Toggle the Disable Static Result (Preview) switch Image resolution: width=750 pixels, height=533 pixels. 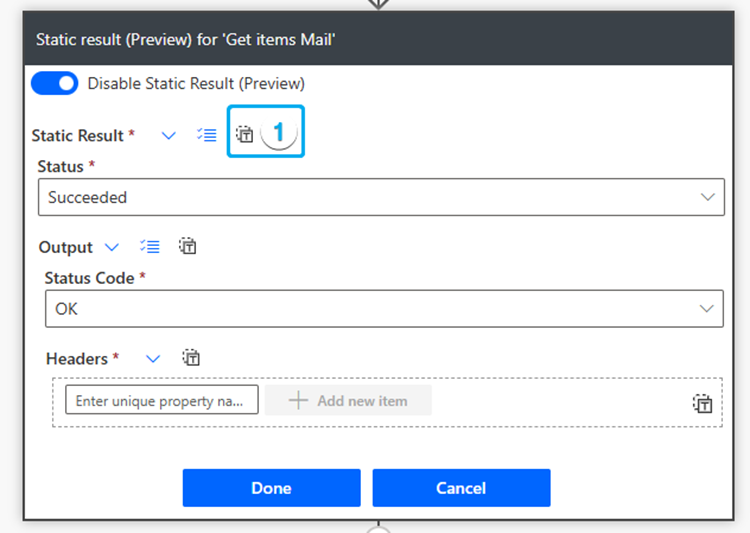click(54, 84)
